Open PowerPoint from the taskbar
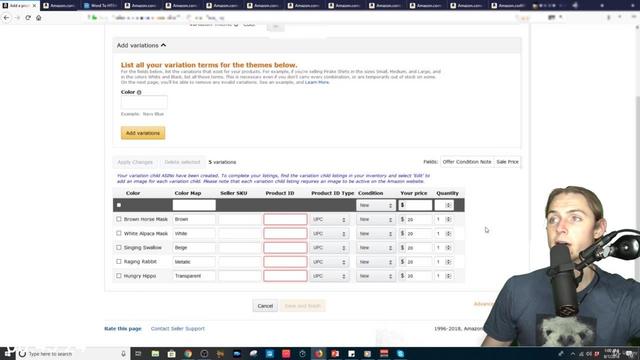The width and height of the screenshot is (640, 360). pyautogui.click(x=335, y=354)
